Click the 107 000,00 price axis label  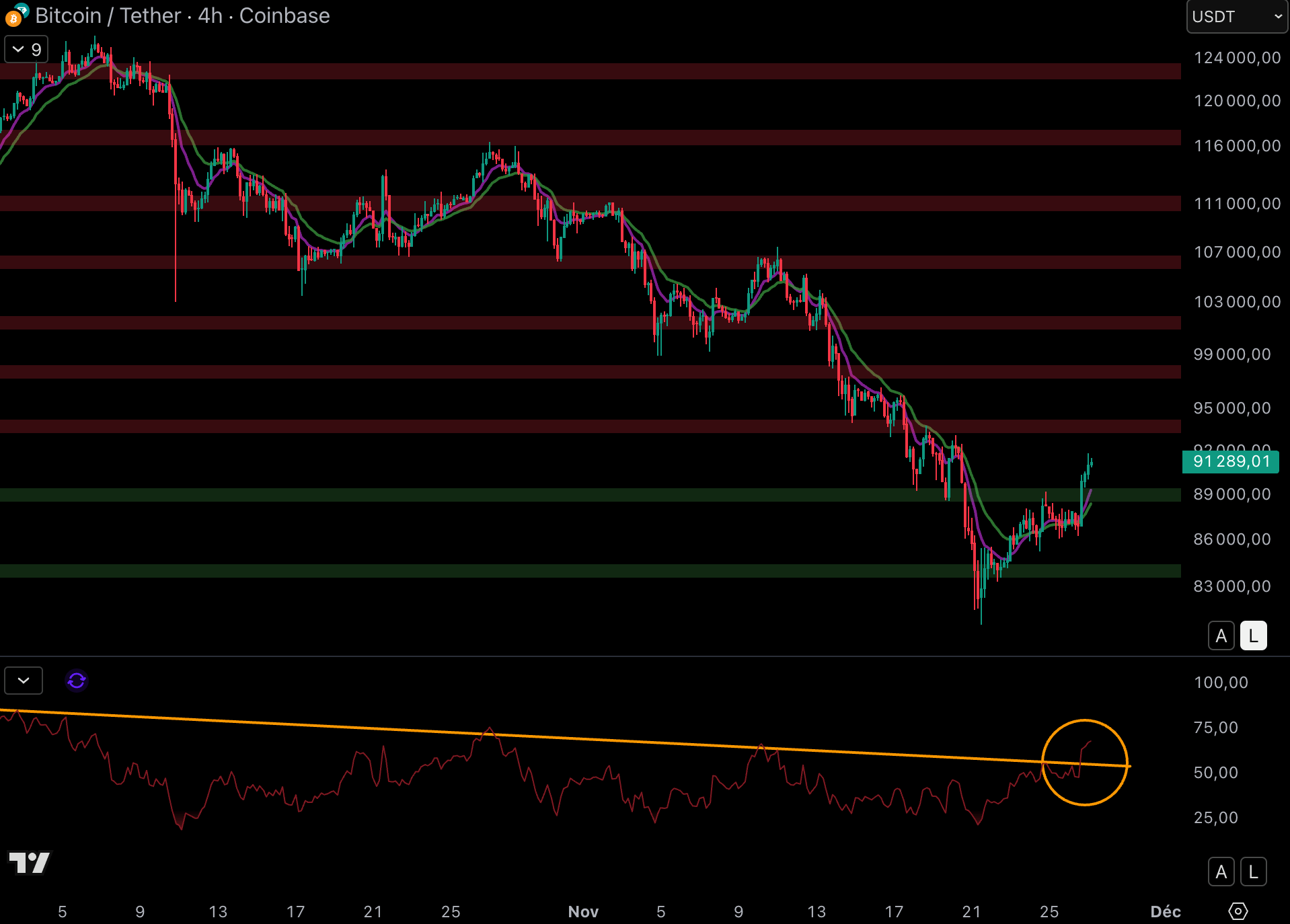pos(1237,252)
